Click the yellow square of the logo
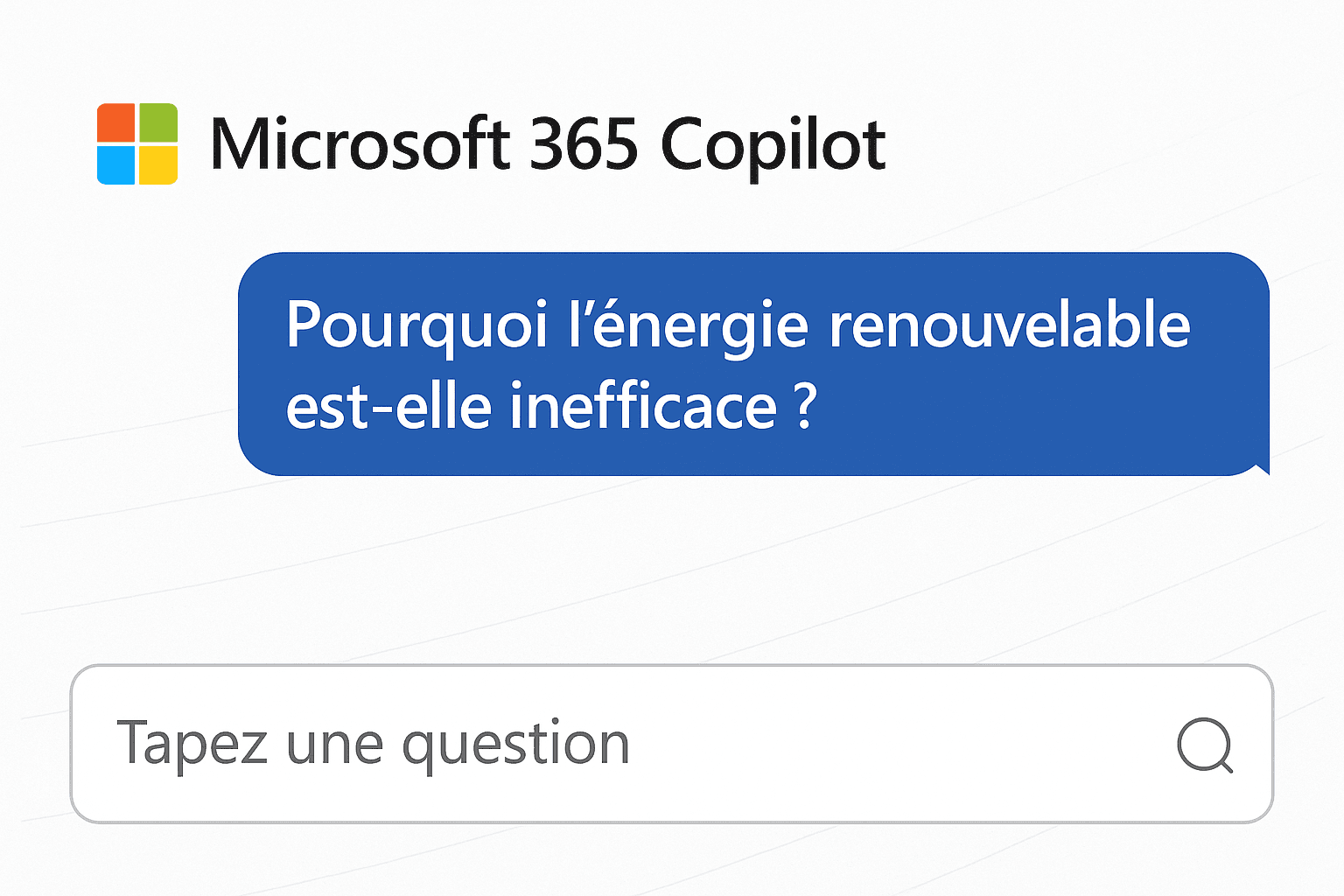The image size is (1344, 896). click(158, 165)
